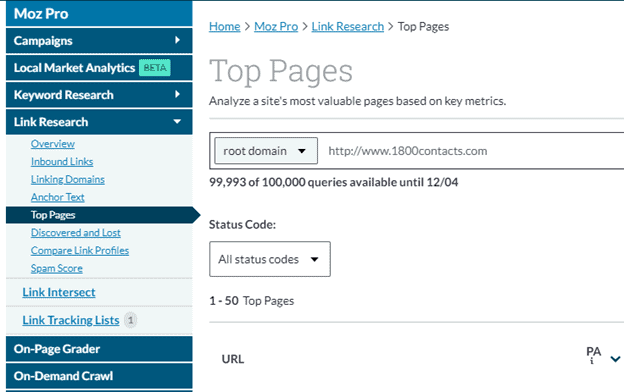The width and height of the screenshot is (624, 392).
Task: Open Link Tracking Lists
Action: point(71,320)
